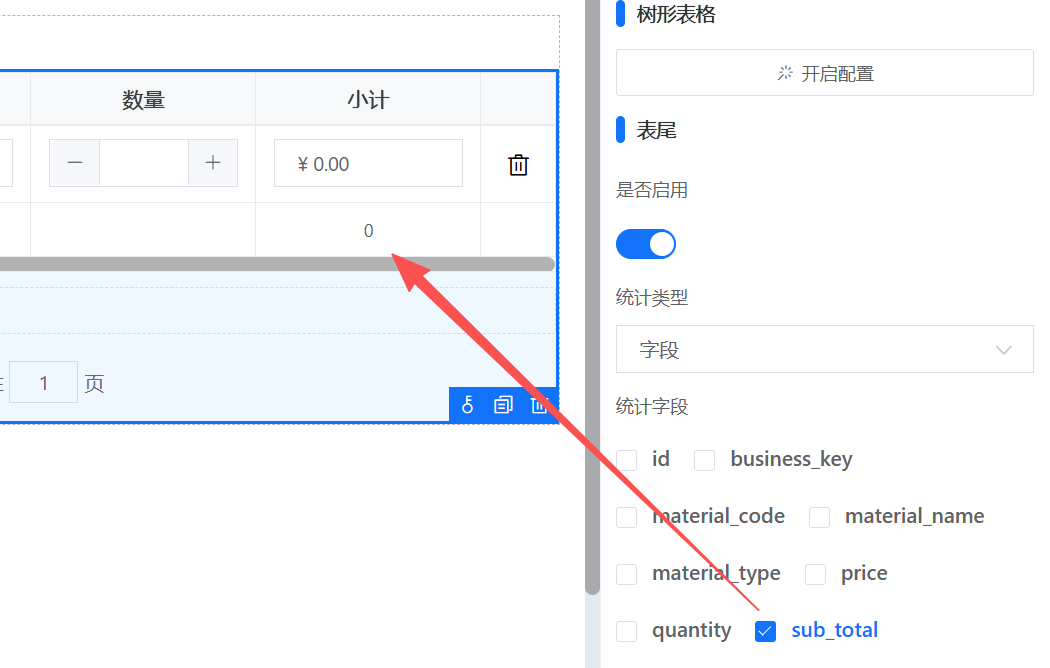Click the page number input box
Image resolution: width=1050 pixels, height=668 pixels.
(44, 383)
